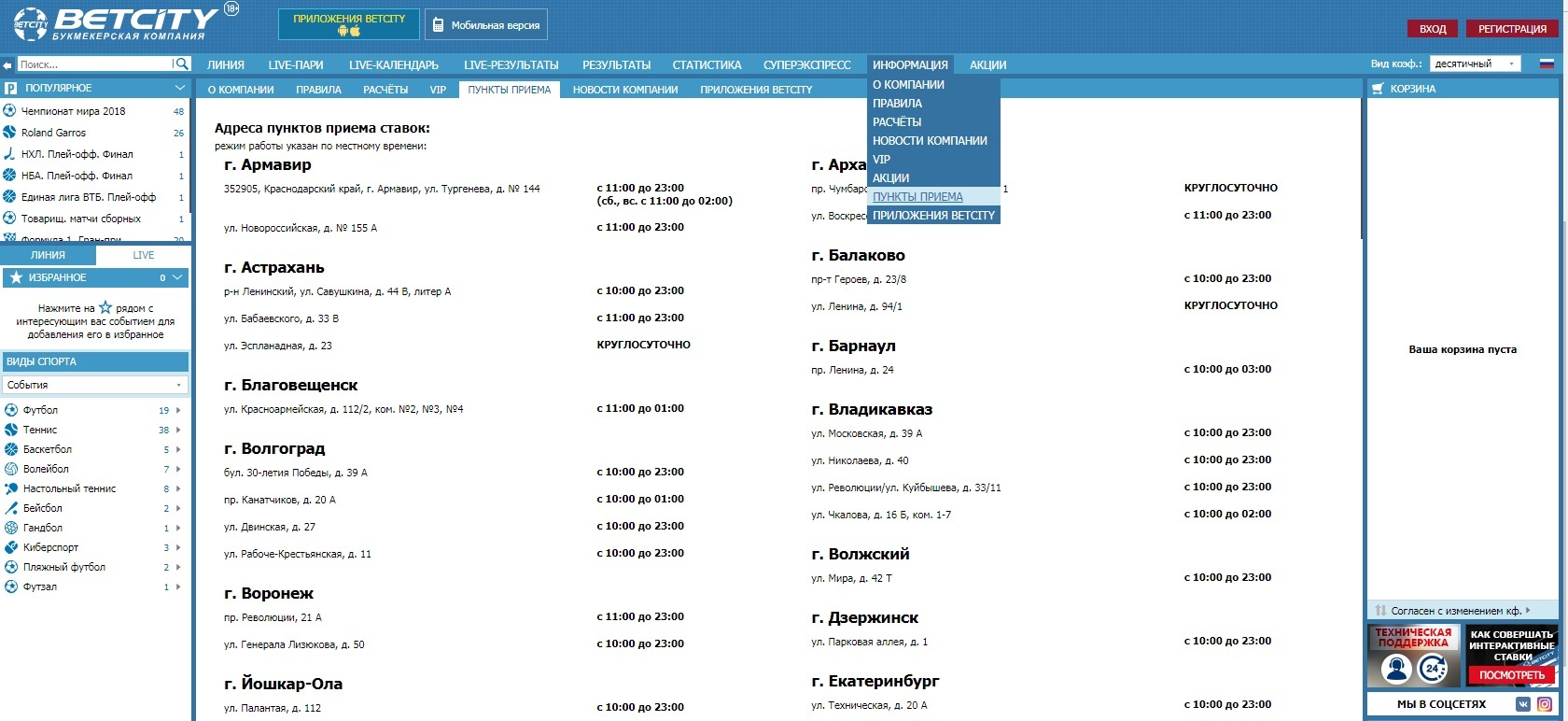Click the Вход login button
1568x721 pixels.
pos(1433,29)
